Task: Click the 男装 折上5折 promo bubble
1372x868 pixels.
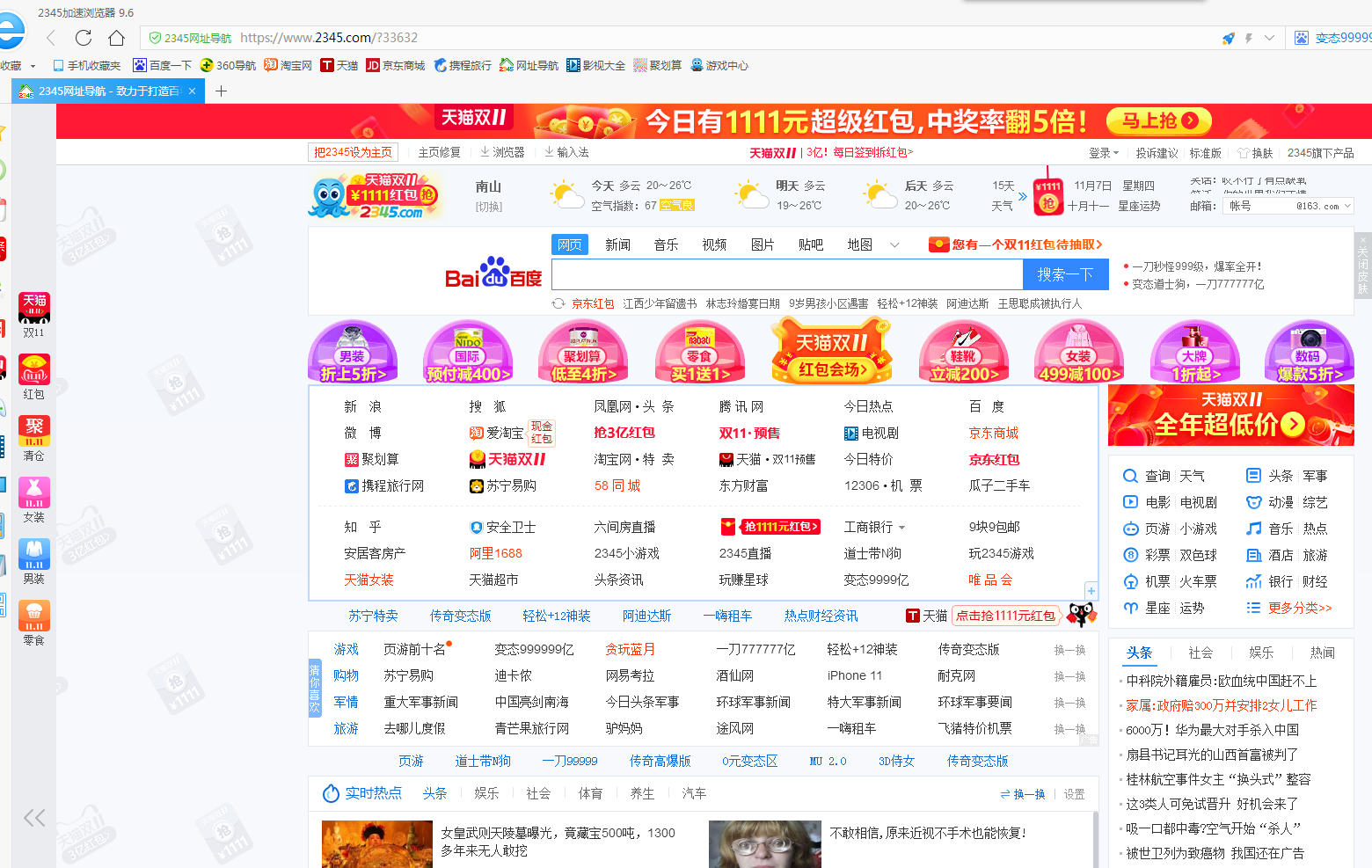Action: (353, 351)
